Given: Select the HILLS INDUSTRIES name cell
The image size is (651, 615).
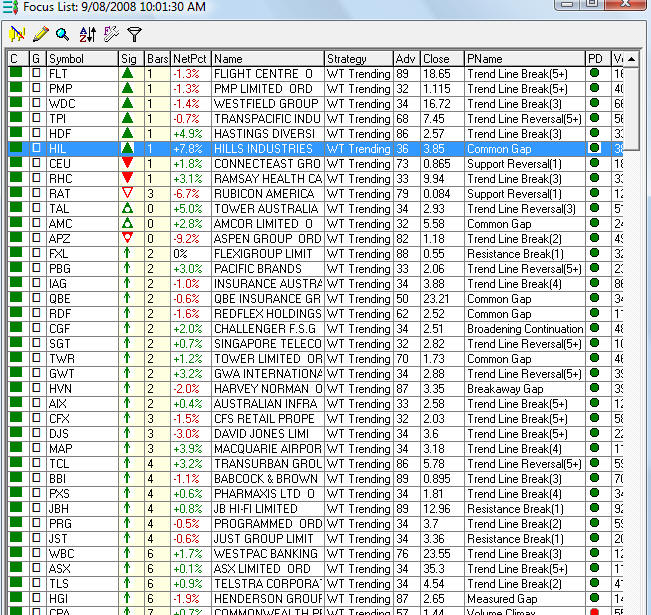Looking at the screenshot, I should 267,149.
